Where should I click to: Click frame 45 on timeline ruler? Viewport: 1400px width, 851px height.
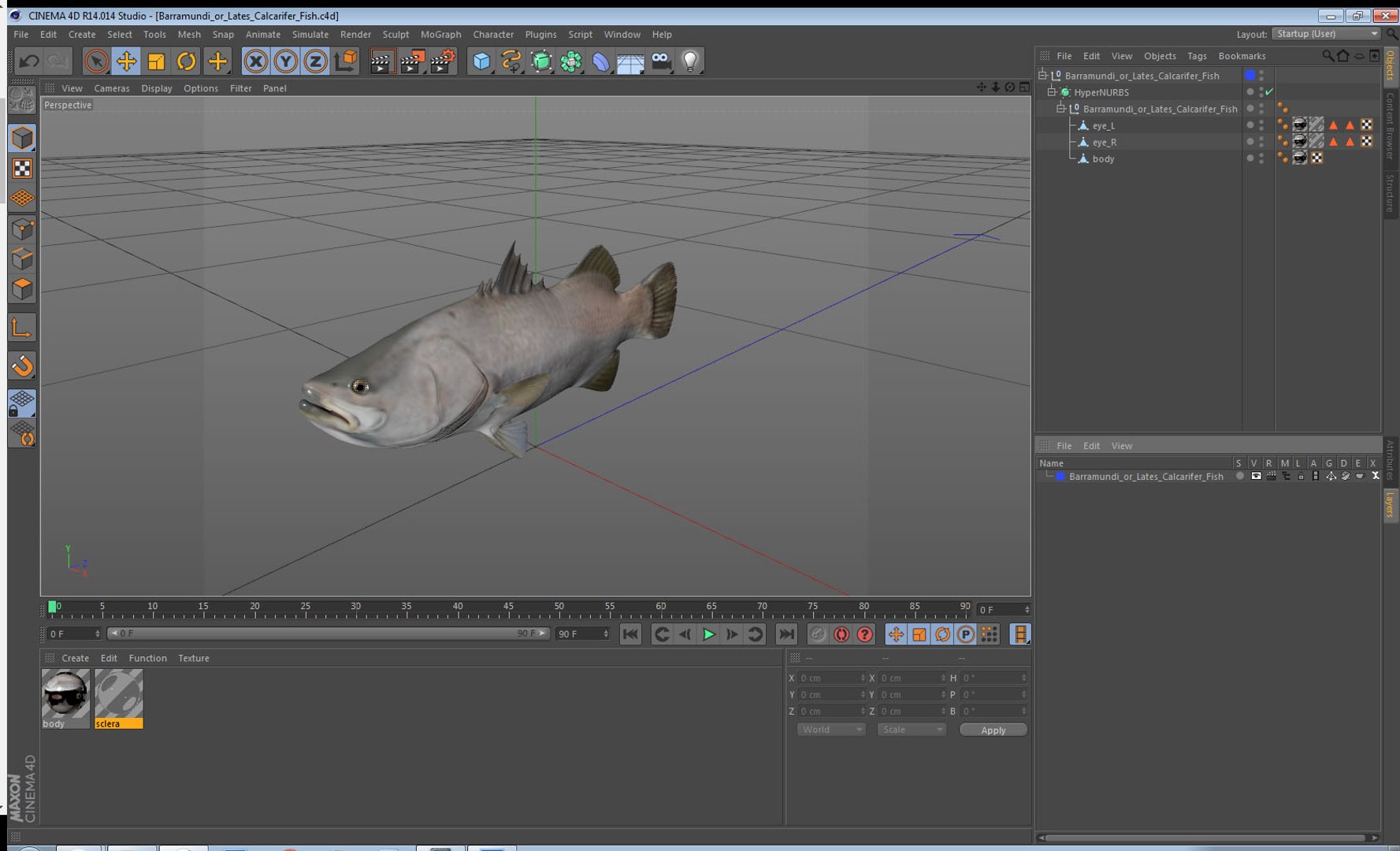click(508, 608)
